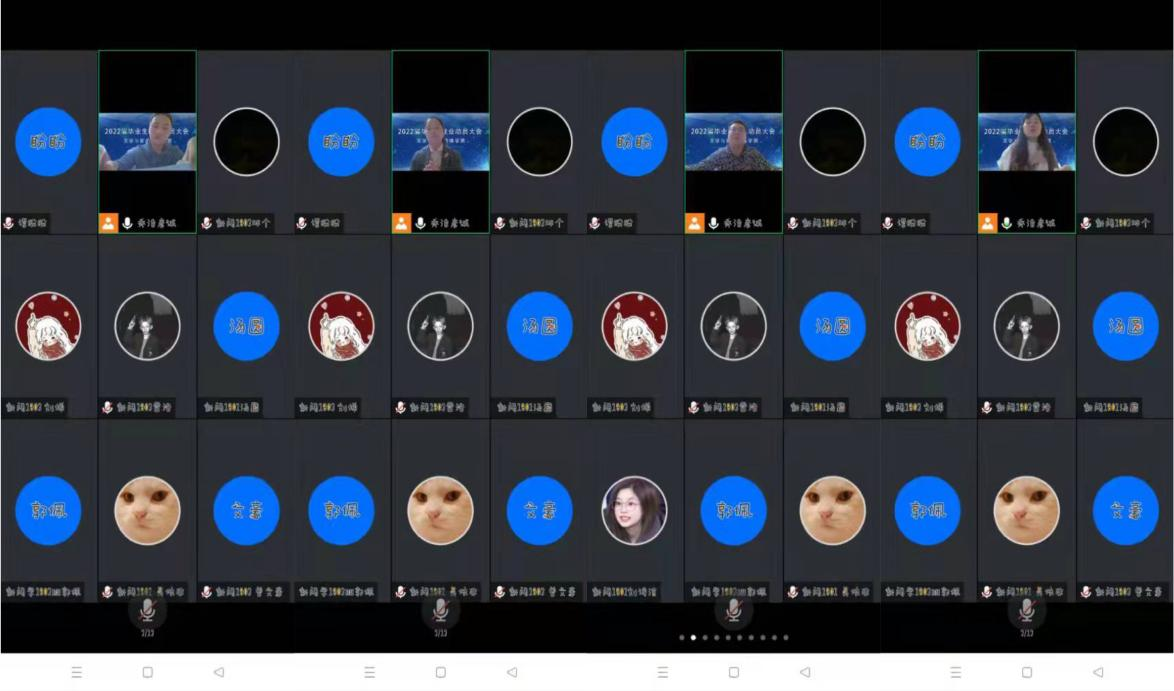Select blue 文豪 avatar in leftmost screenshot
The width and height of the screenshot is (1174, 691).
point(246,510)
